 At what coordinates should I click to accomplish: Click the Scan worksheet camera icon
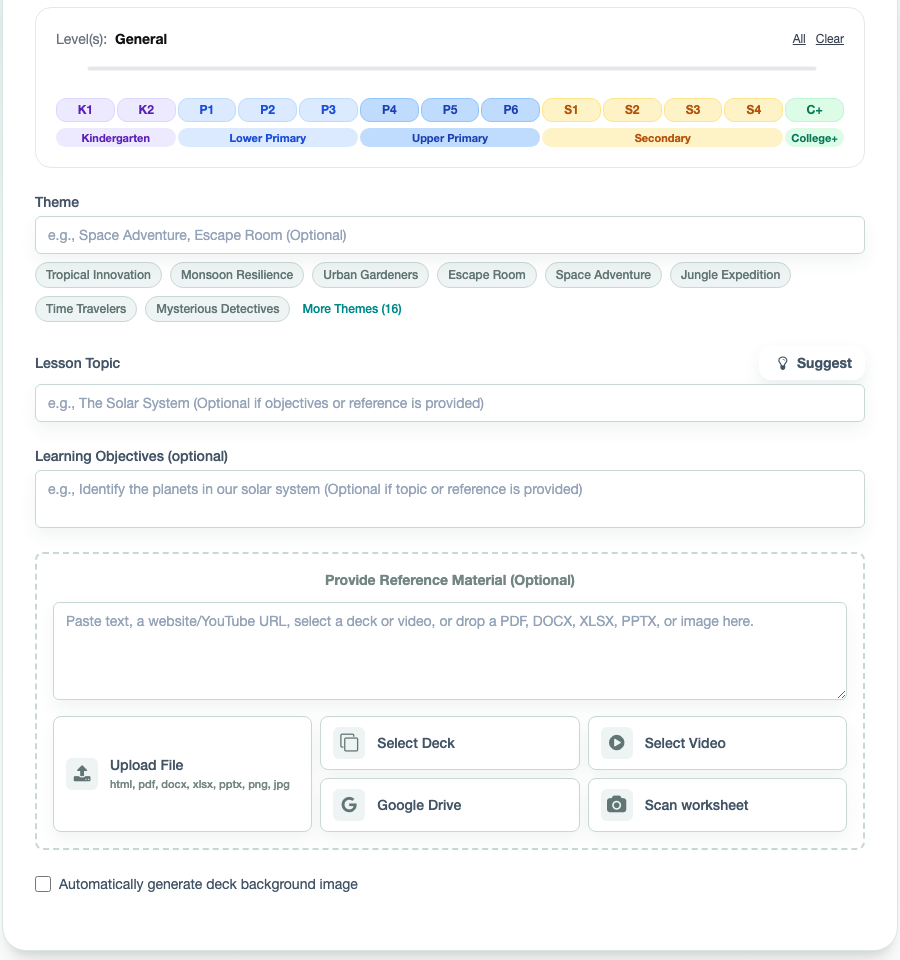[x=617, y=805]
